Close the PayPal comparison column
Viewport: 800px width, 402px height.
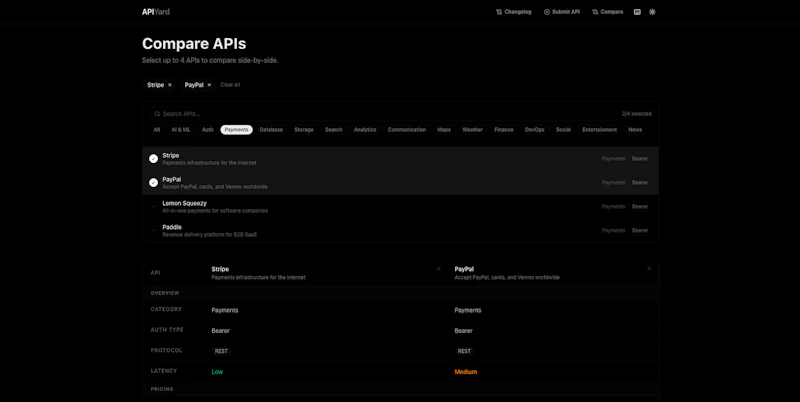tap(649, 268)
